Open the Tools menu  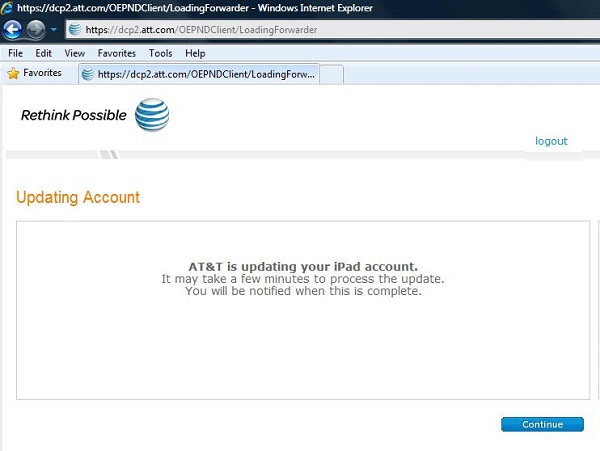coord(160,53)
